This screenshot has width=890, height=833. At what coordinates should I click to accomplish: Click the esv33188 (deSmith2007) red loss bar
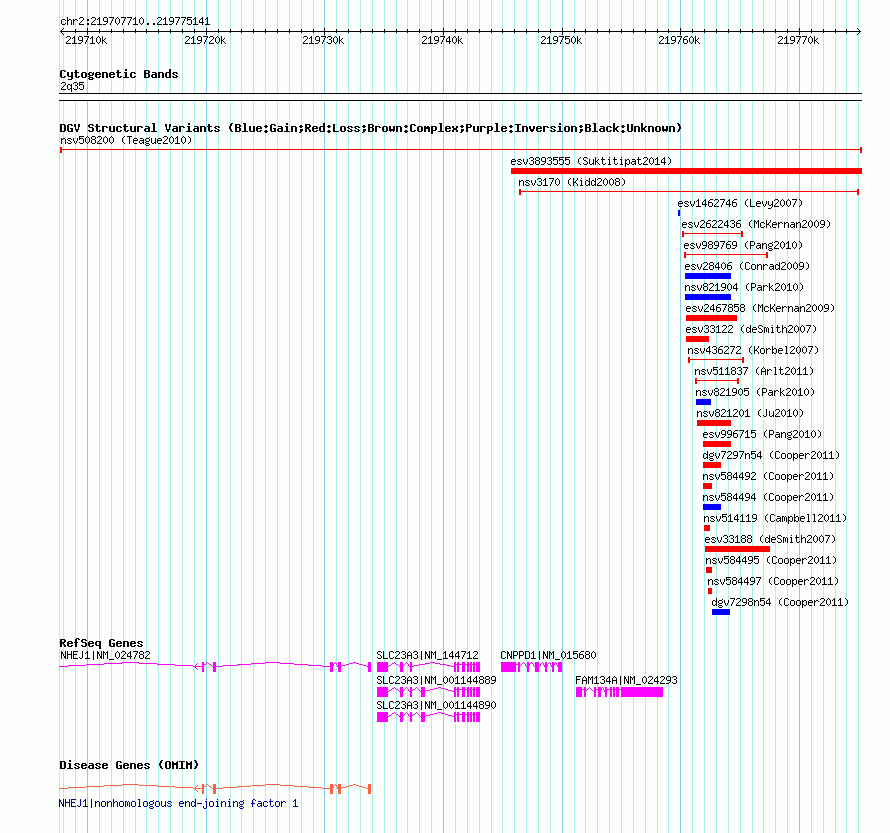click(x=737, y=549)
